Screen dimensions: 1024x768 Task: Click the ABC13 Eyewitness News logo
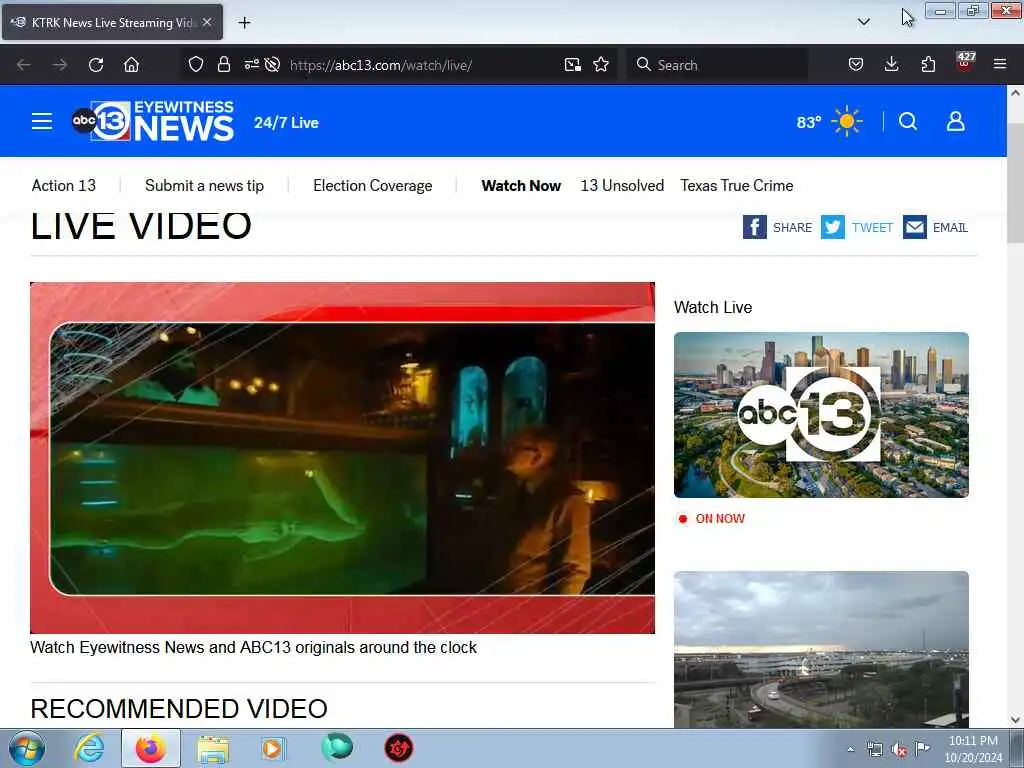click(153, 121)
